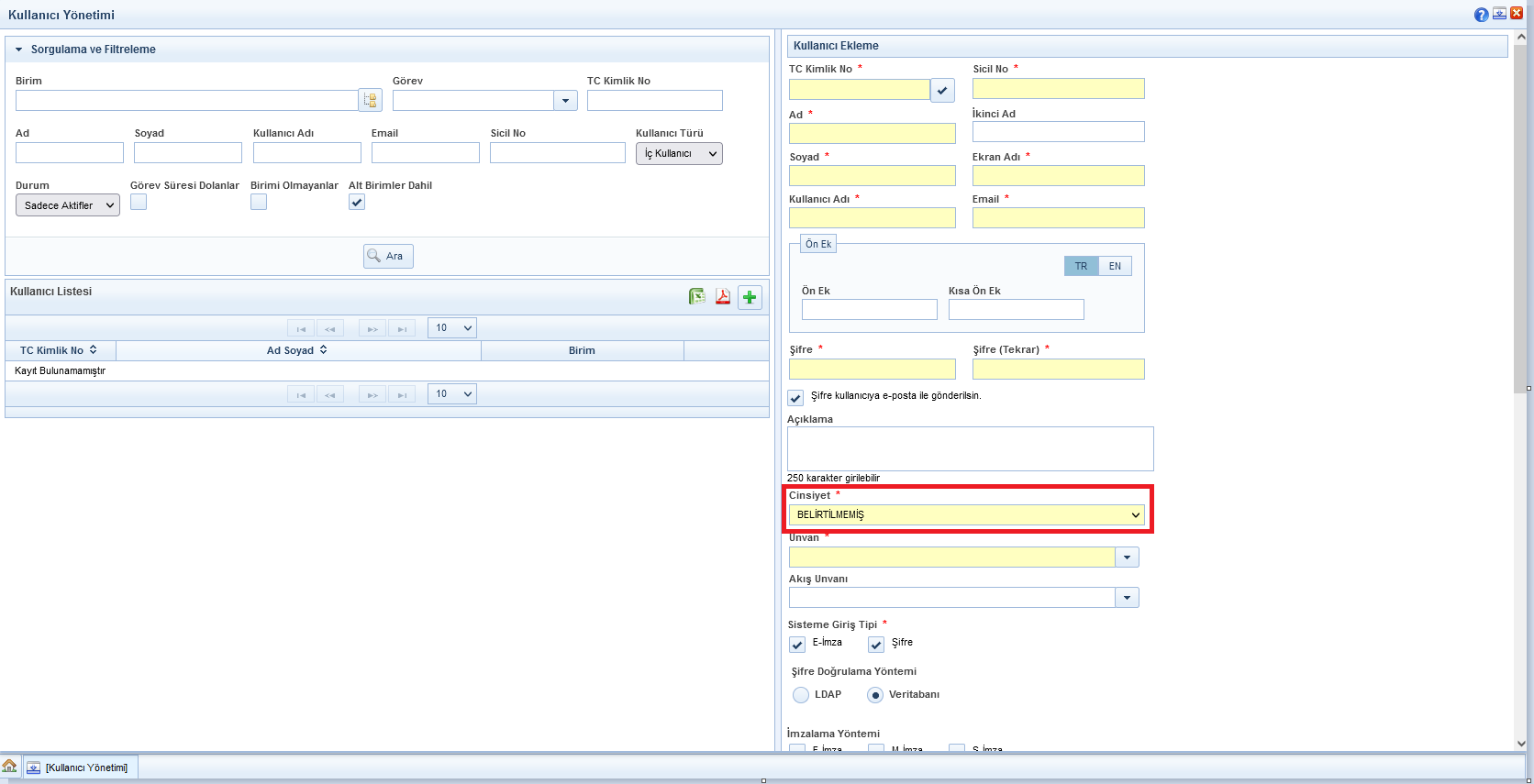Screen dimensions: 1534x784
Task: Click the TC Kimlik No verify checkmark
Action: tap(942, 90)
